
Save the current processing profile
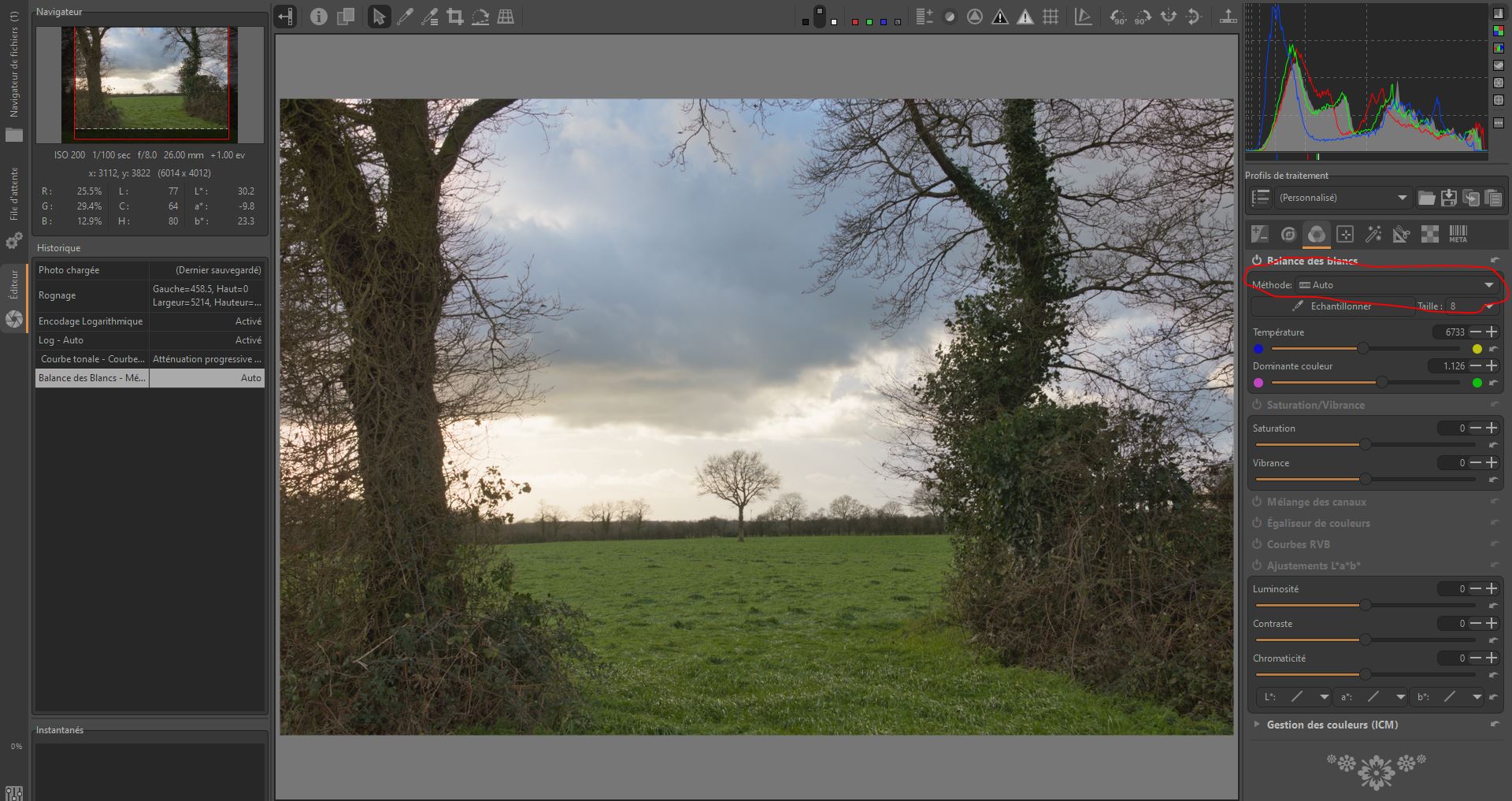(x=1448, y=198)
